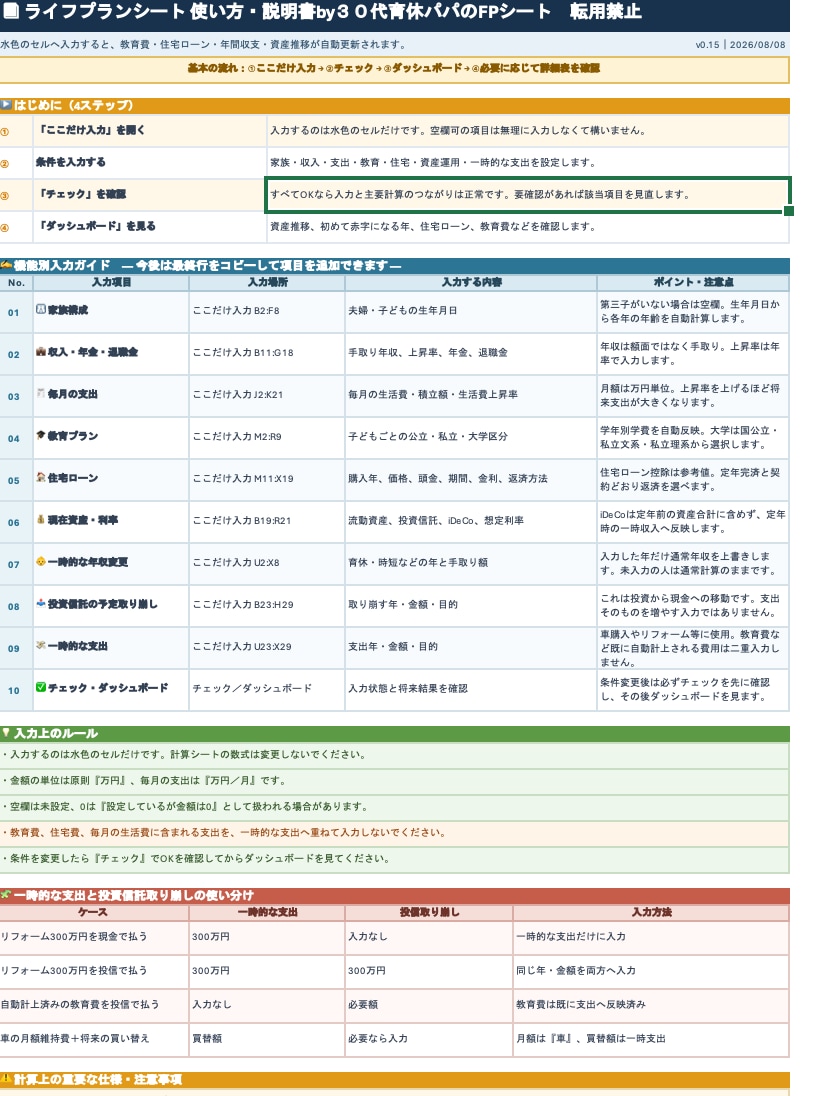Image resolution: width=814 pixels, height=1096 pixels.
Task: Select the highlighted cell starting すべてOKなら入力と主要計算
Action: click(x=528, y=194)
